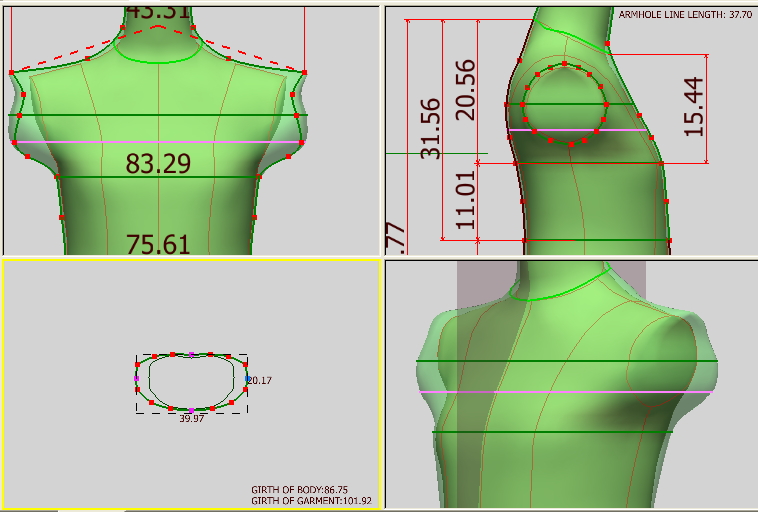This screenshot has height=512, width=758.
Task: Click the 75.61 waist measurement value
Action: tap(158, 244)
